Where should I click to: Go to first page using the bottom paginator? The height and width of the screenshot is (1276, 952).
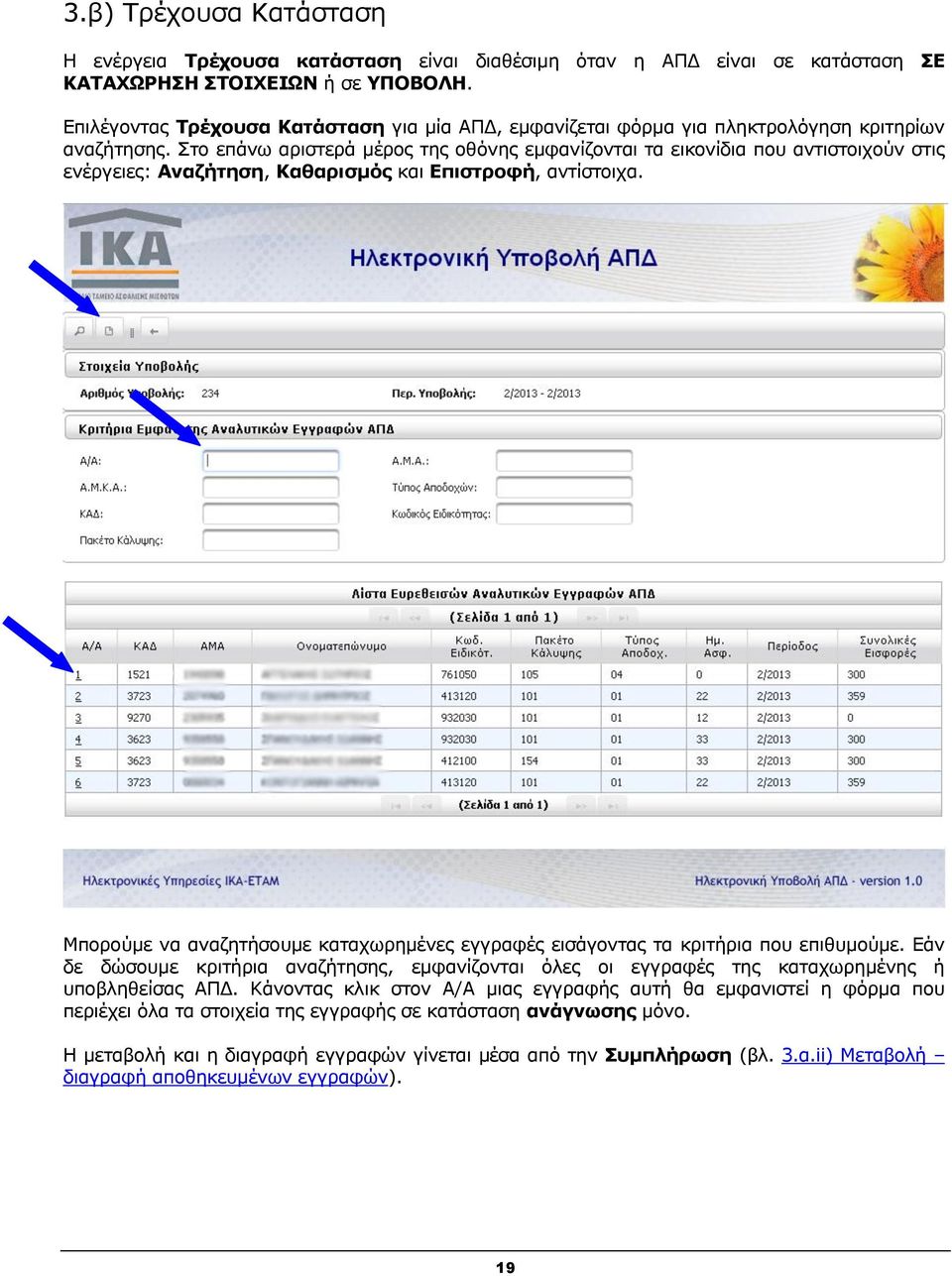click(396, 805)
